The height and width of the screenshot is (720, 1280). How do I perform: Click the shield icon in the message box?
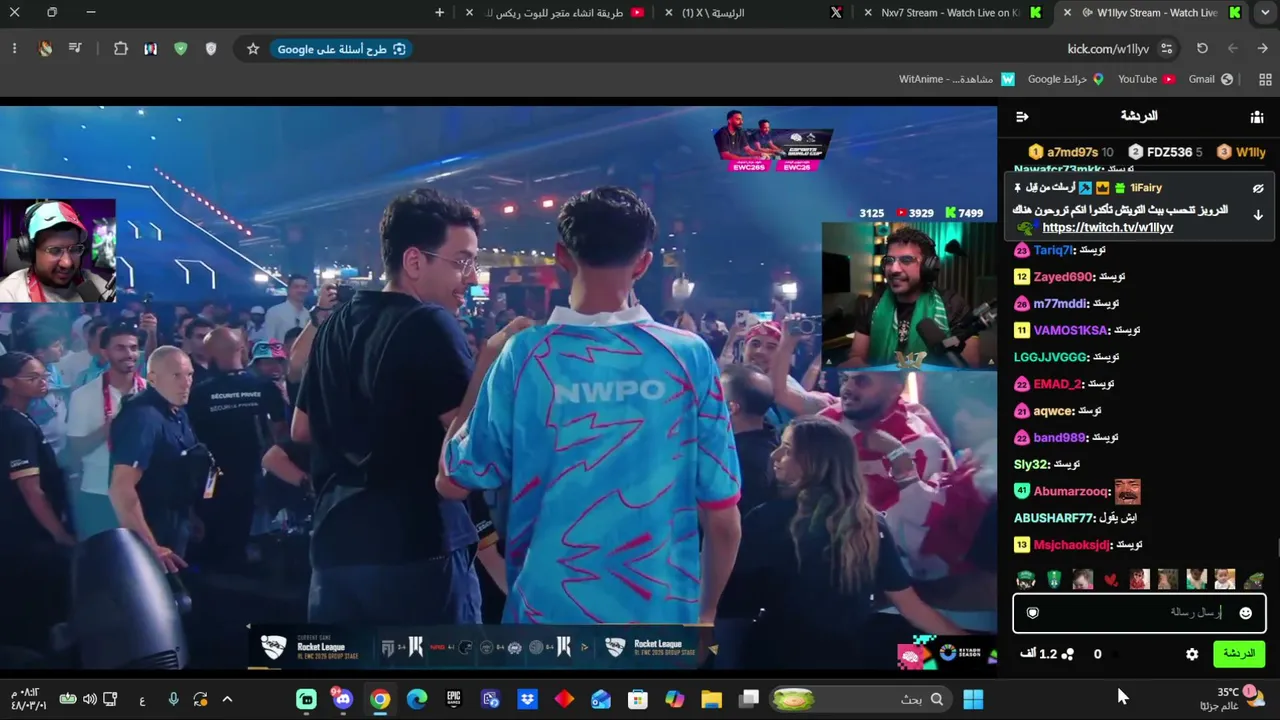[1033, 613]
